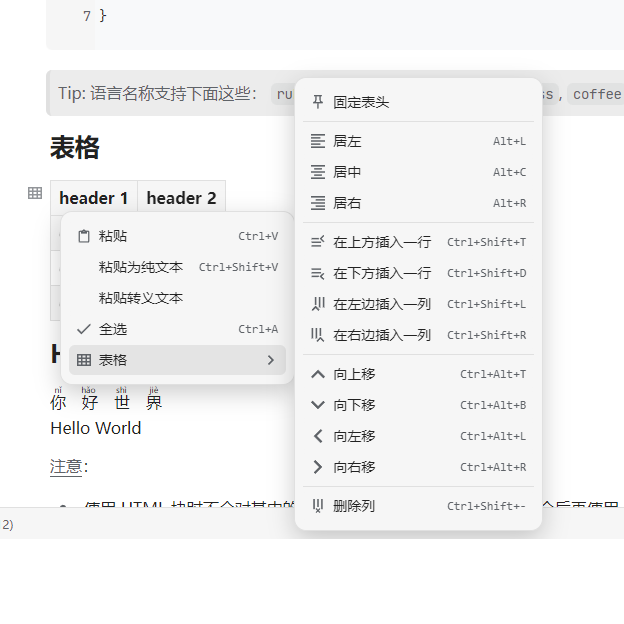Image resolution: width=624 pixels, height=624 pixels.
Task: Click the table block icon left of header 1
Action: click(35, 193)
